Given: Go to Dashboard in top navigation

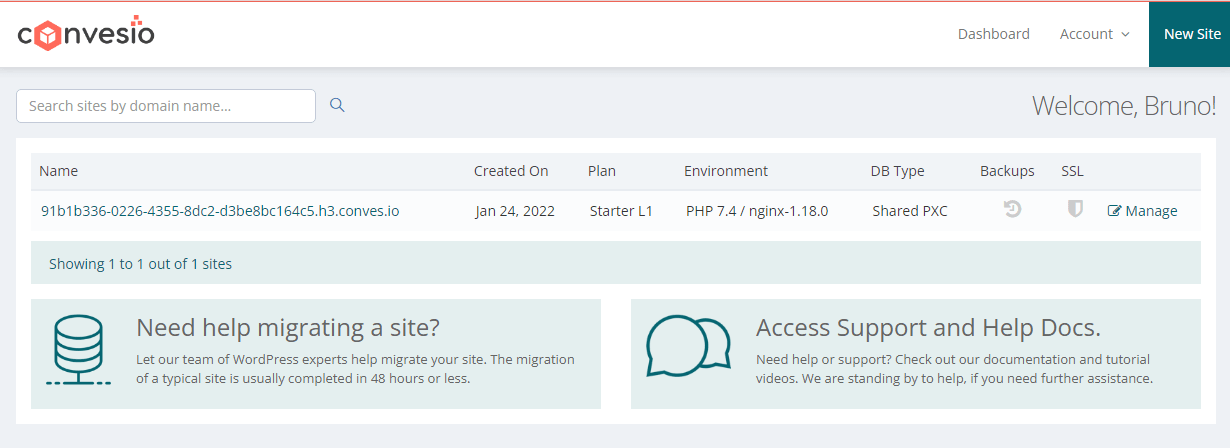Looking at the screenshot, I should (993, 34).
